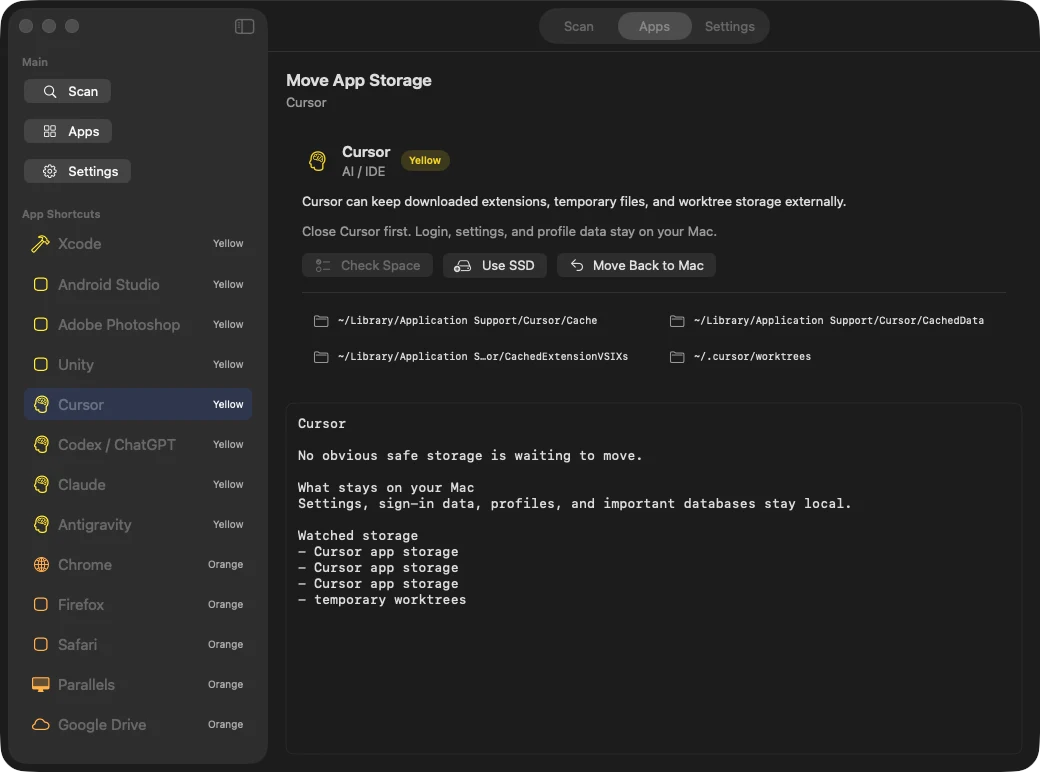The height and width of the screenshot is (772, 1040).
Task: Click the Google Drive cloud icon
Action: [x=40, y=725]
